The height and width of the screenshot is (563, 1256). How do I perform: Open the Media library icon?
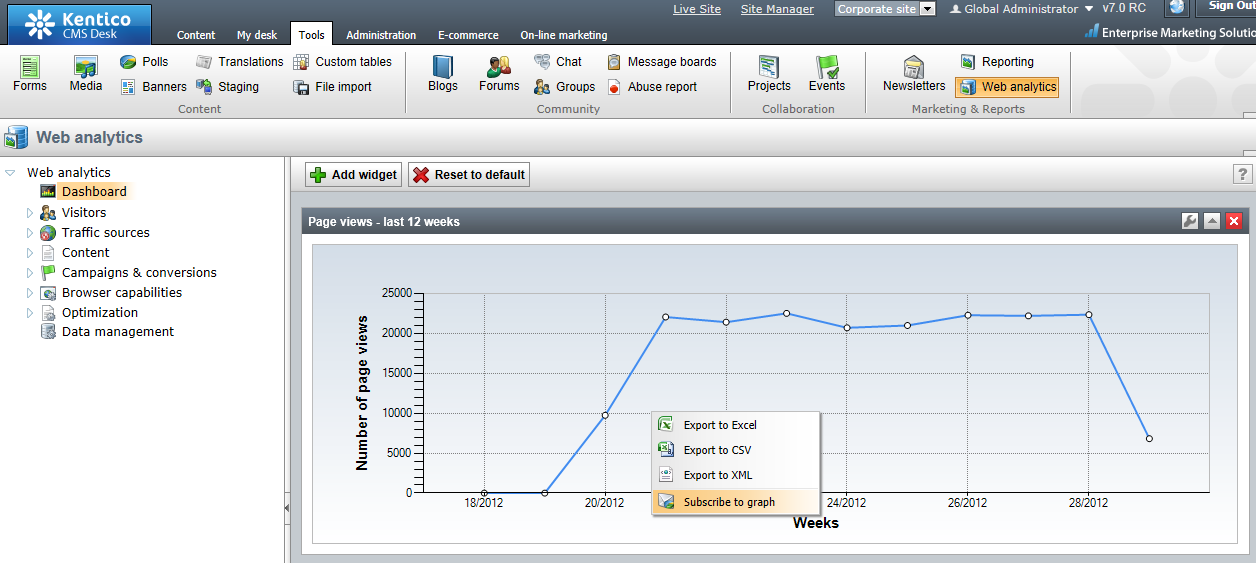point(86,73)
